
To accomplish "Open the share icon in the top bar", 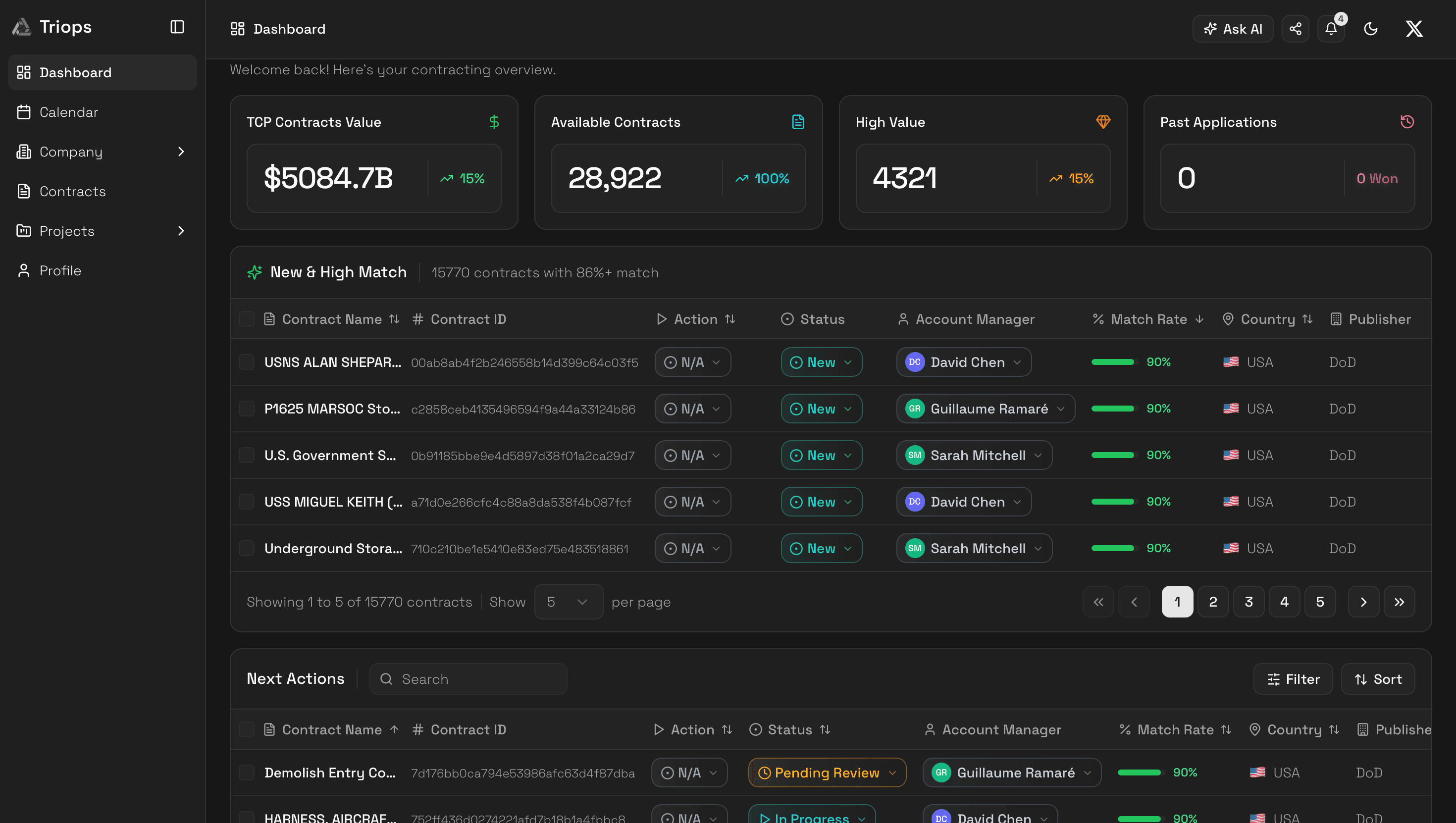I will pos(1296,28).
